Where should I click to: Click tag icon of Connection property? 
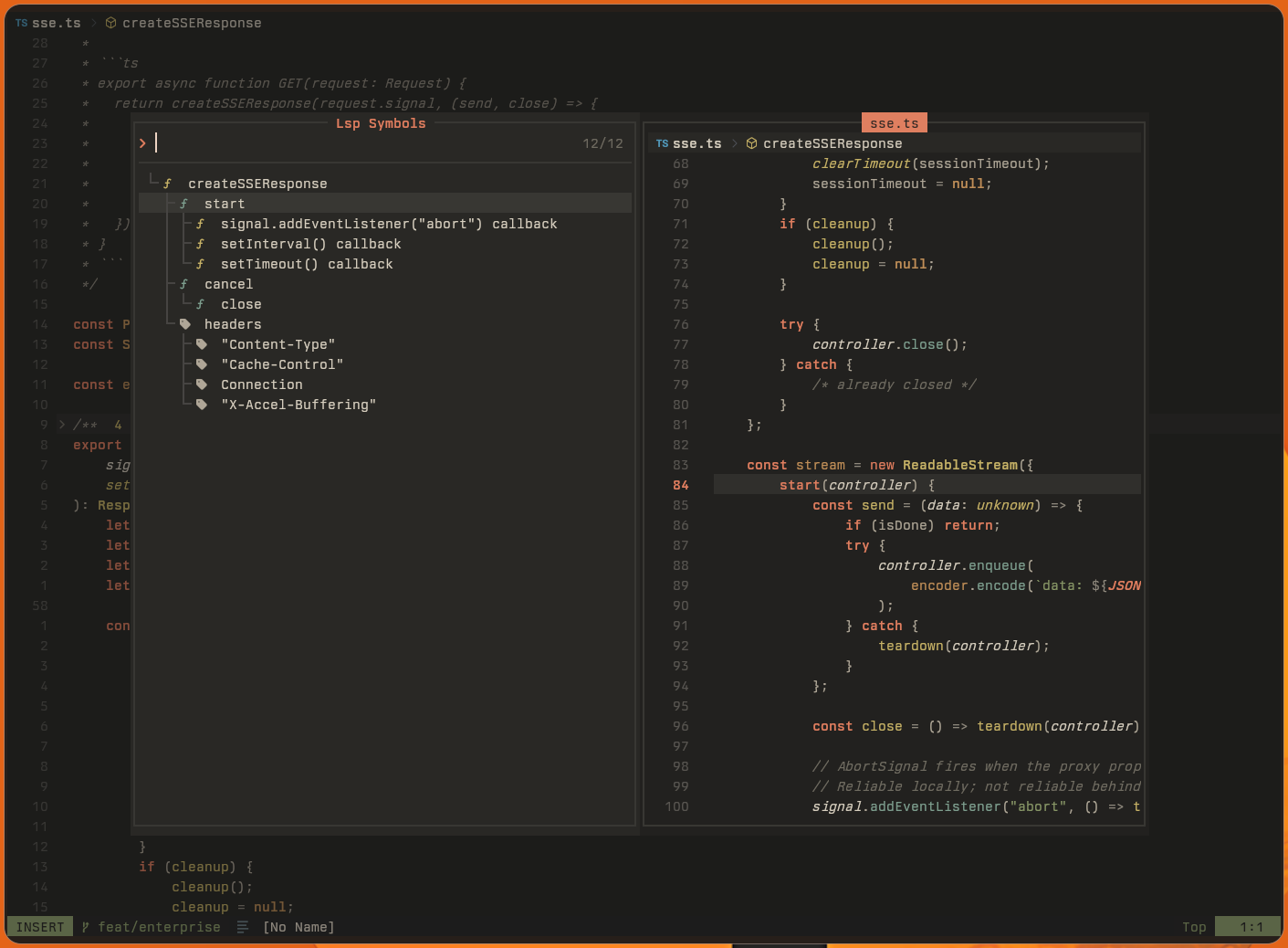pos(202,384)
